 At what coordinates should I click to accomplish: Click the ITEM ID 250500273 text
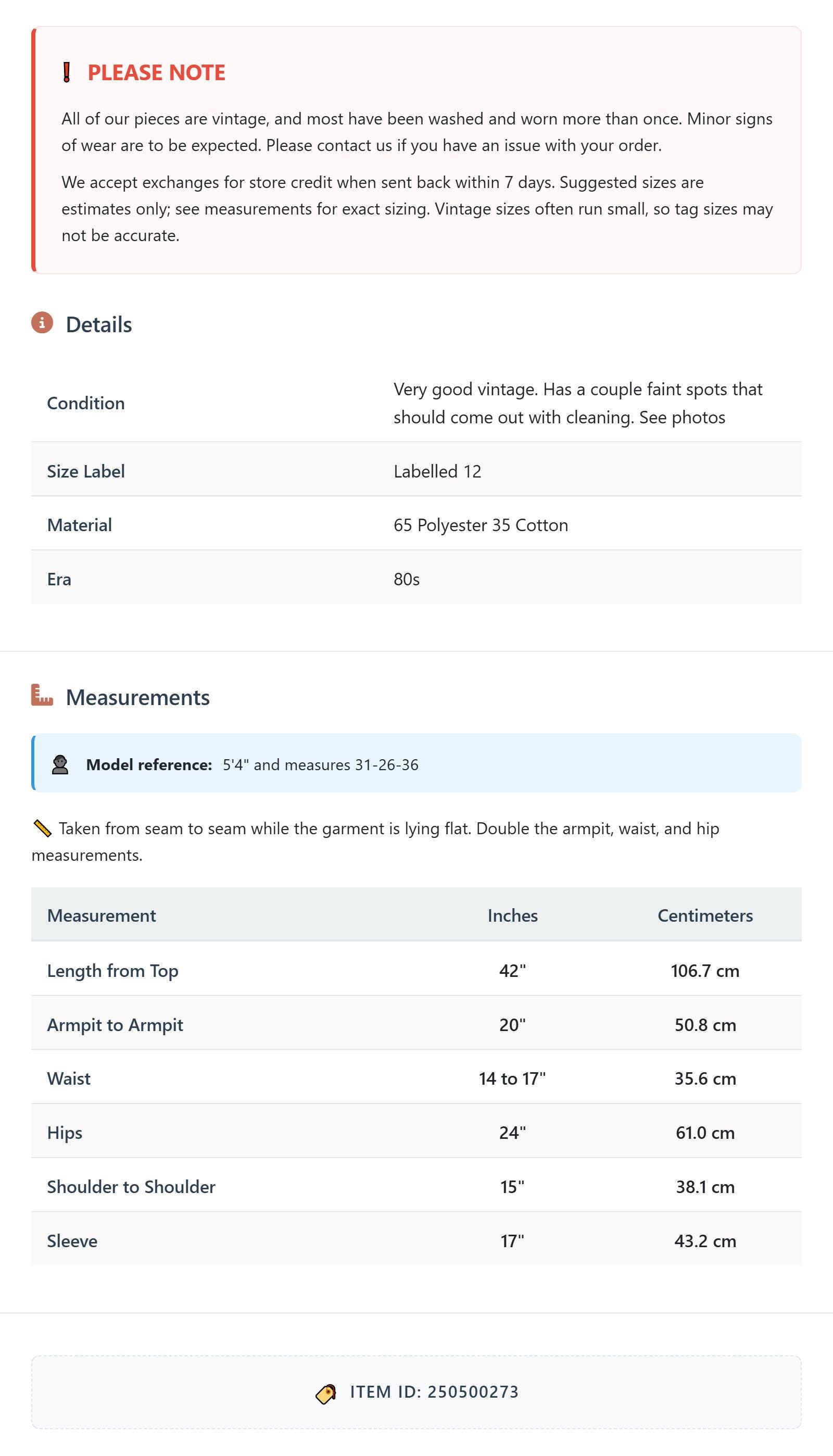(x=434, y=1392)
